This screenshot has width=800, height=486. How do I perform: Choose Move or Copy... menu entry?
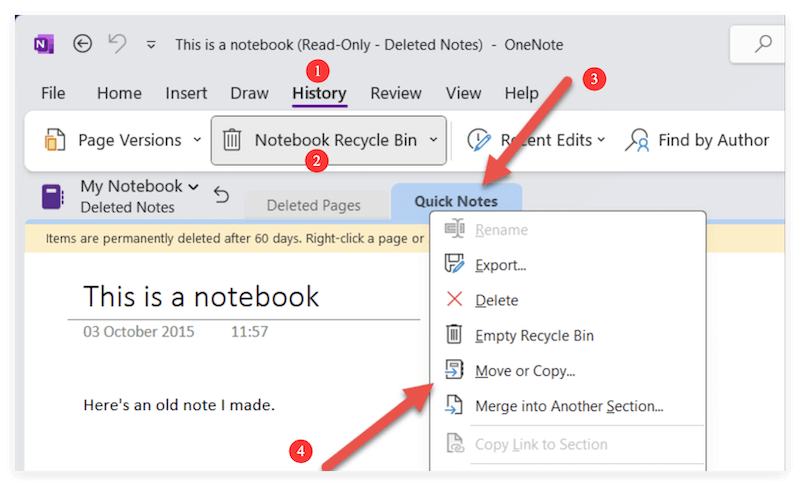(x=525, y=371)
